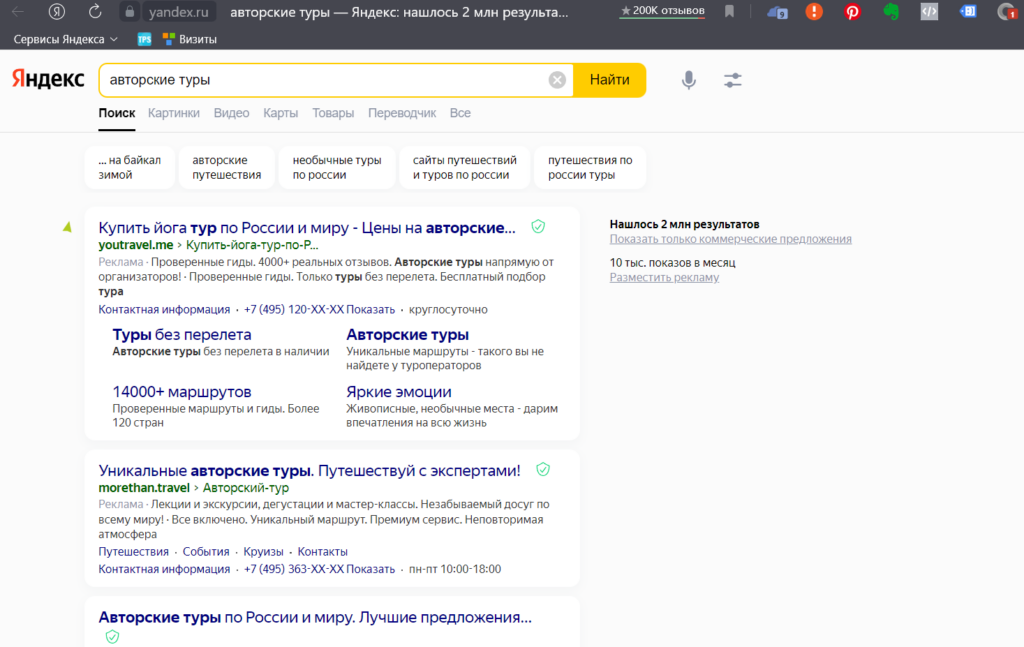Open Круизы sitelink
The image size is (1024, 647).
pyautogui.click(x=263, y=552)
